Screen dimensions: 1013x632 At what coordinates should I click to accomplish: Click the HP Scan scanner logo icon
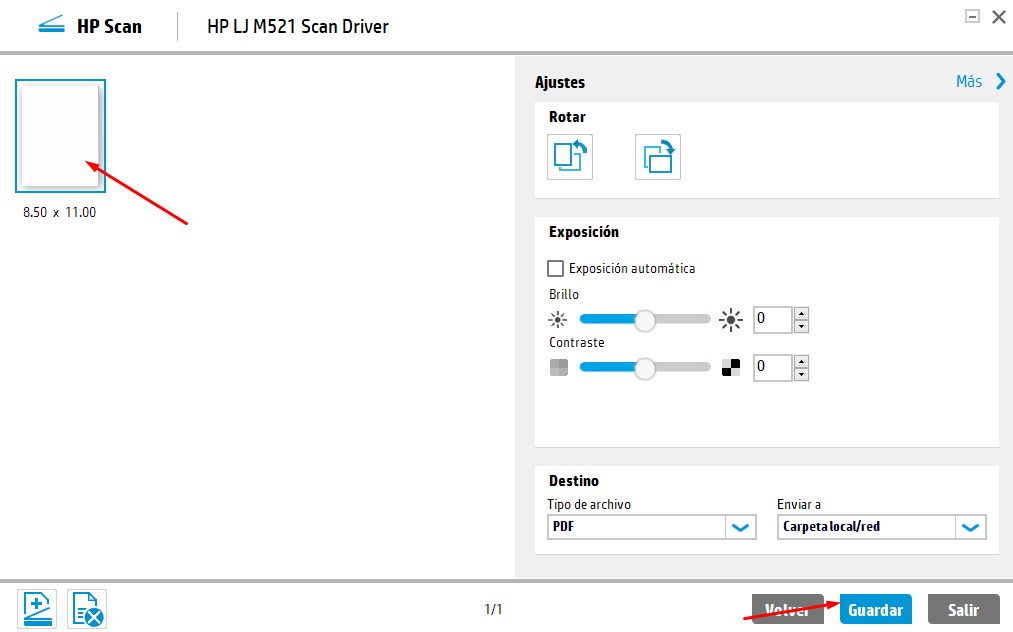52,25
